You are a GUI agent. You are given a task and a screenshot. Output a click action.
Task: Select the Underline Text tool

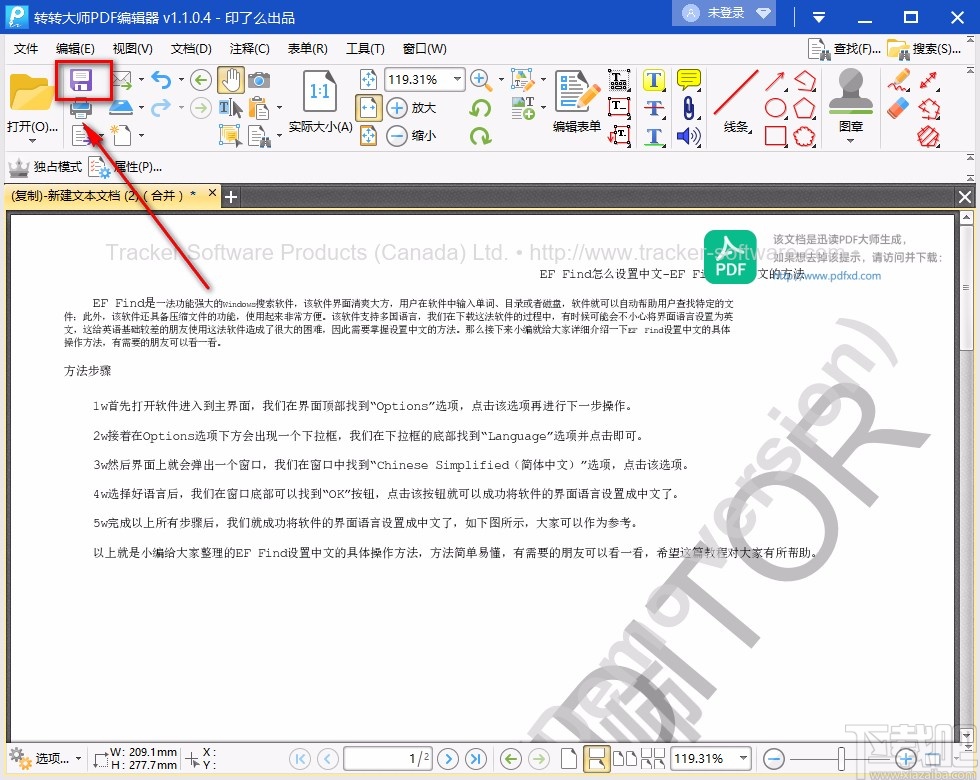[x=654, y=136]
